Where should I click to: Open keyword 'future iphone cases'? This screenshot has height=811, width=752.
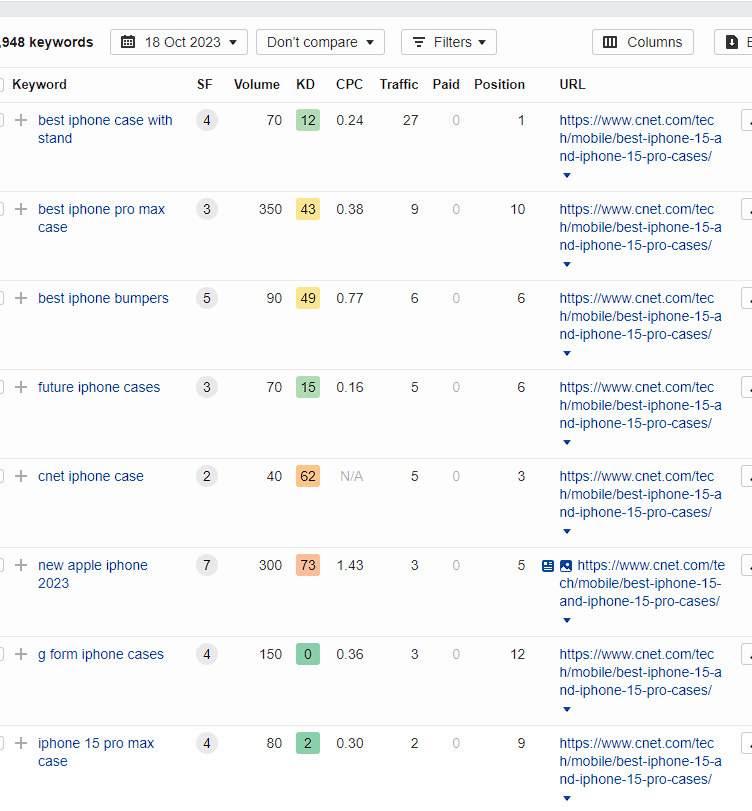(99, 387)
